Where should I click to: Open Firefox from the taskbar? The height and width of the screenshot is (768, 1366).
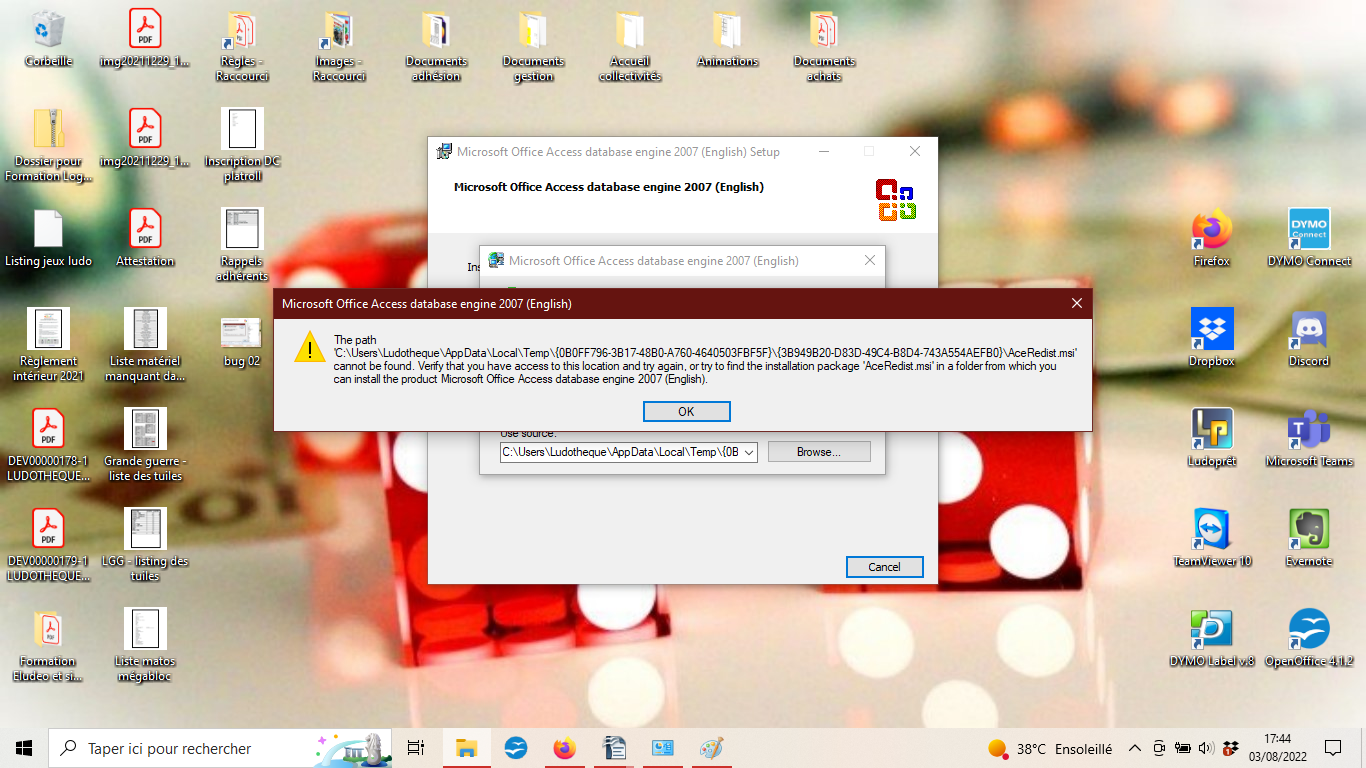pyautogui.click(x=565, y=748)
